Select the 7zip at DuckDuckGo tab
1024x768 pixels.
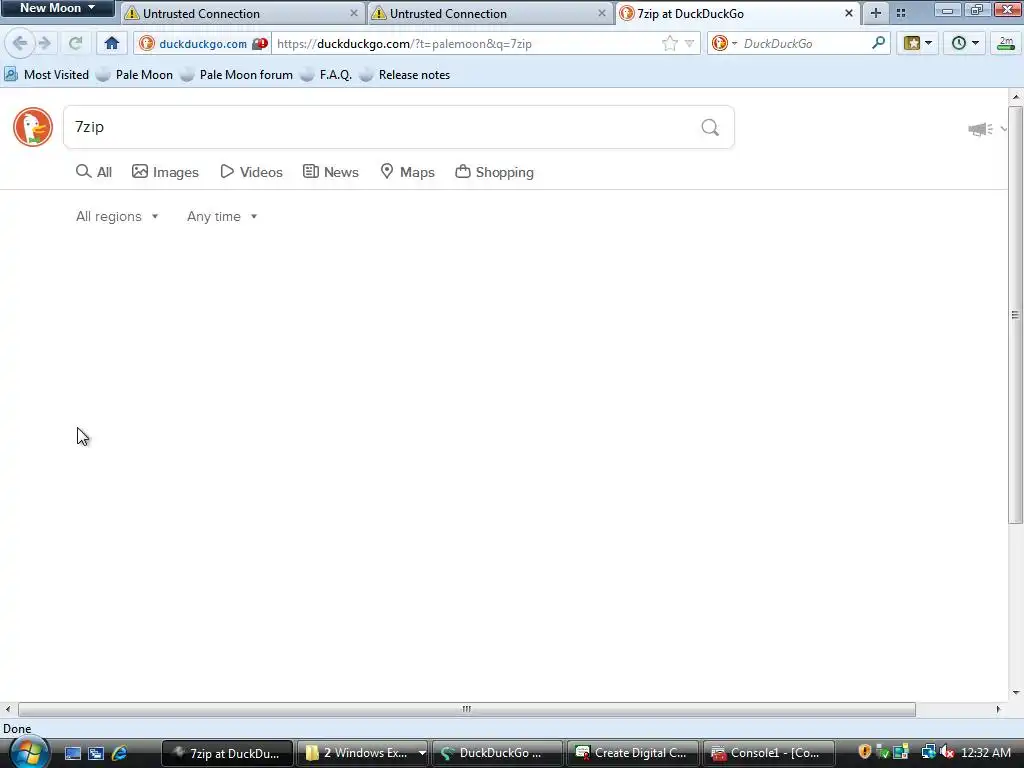click(737, 13)
